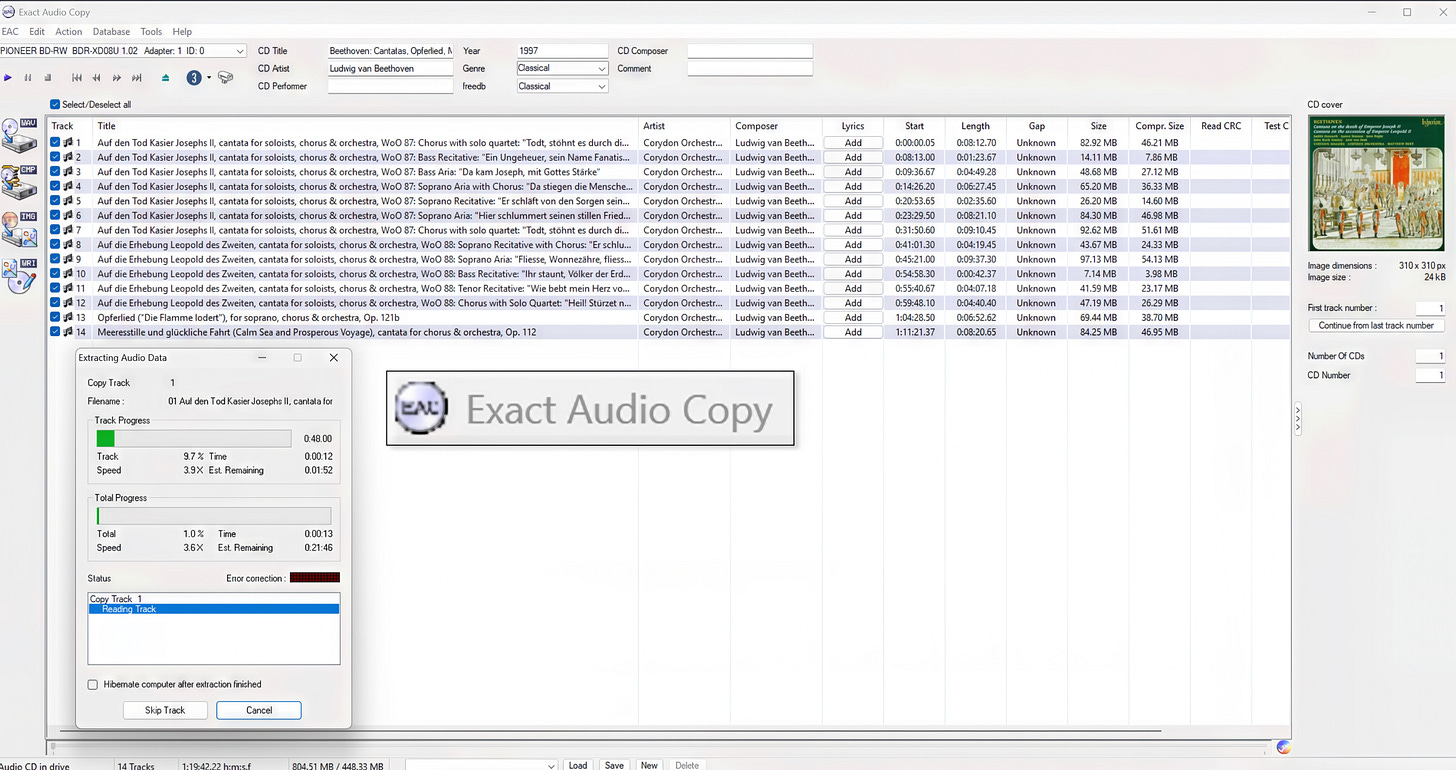Click the CD Artist input field

[x=390, y=68]
